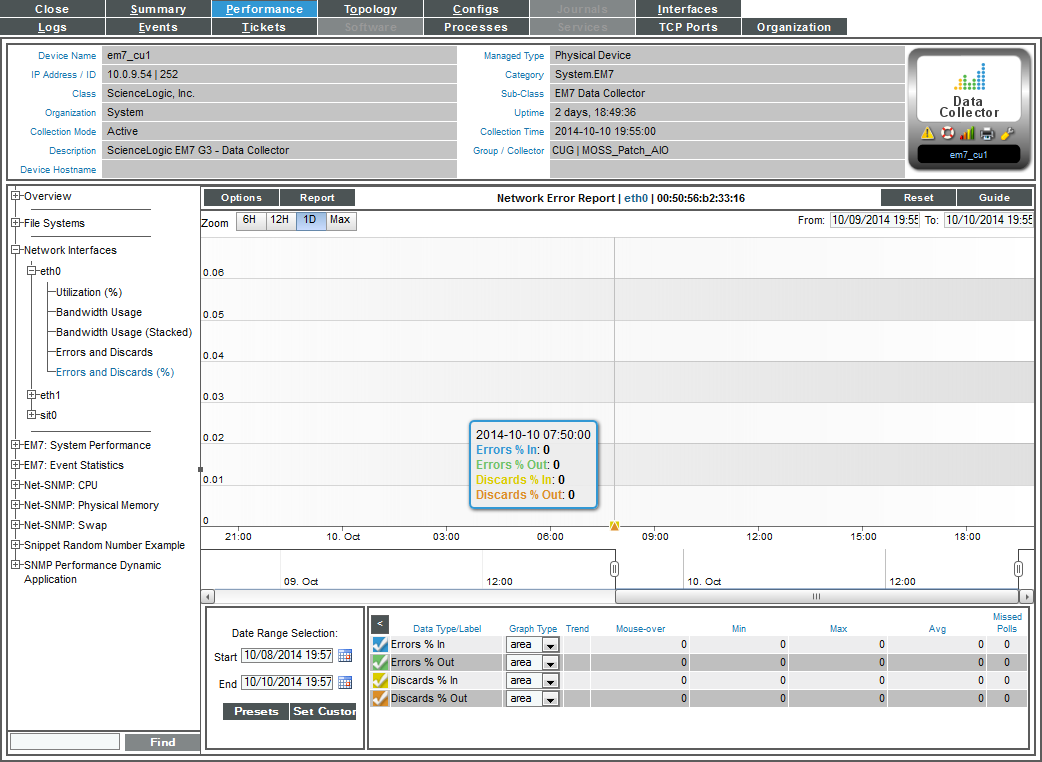Open graph type dropdown for Errors % In
Image resolution: width=1042 pixels, height=762 pixels.
click(x=533, y=644)
